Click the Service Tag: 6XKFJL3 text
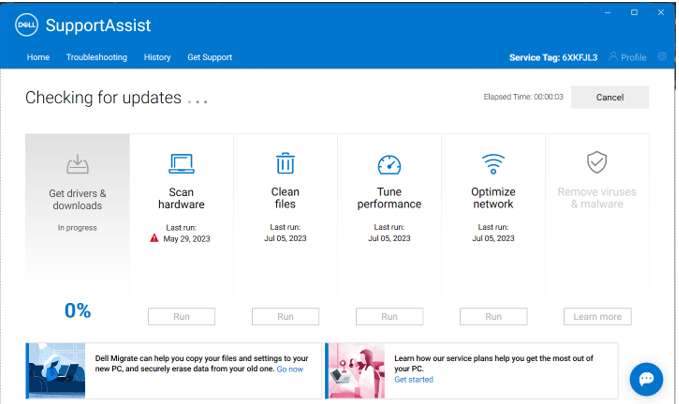The image size is (679, 404). pyautogui.click(x=553, y=58)
